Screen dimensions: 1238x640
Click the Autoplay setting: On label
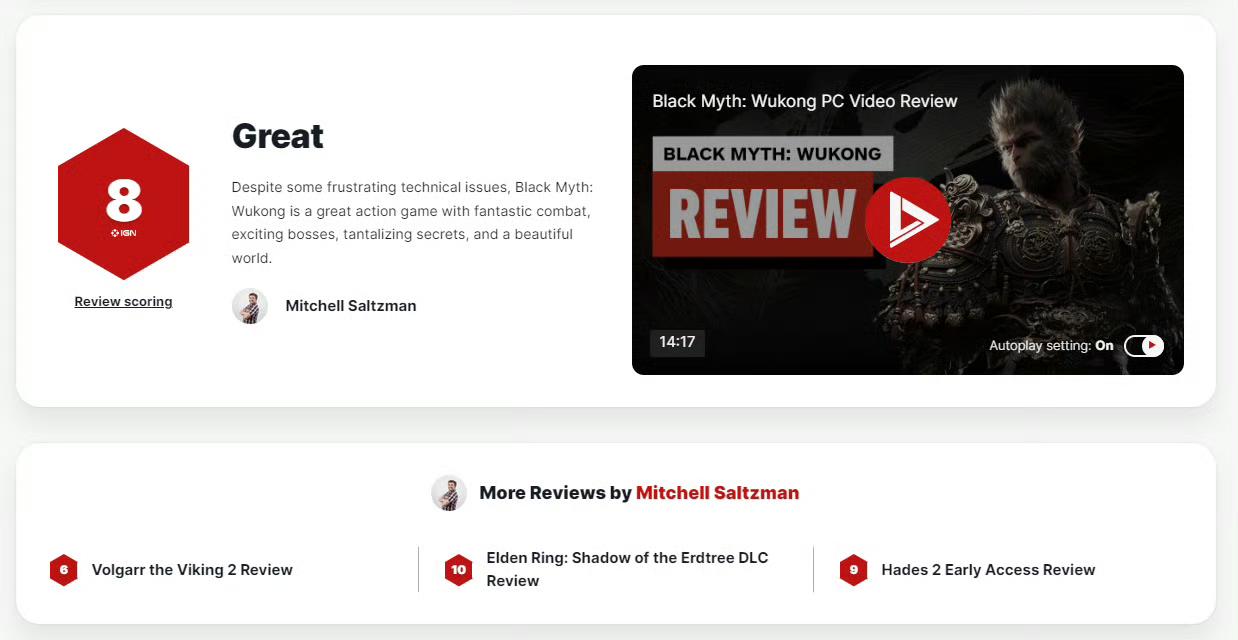pyautogui.click(x=1051, y=346)
